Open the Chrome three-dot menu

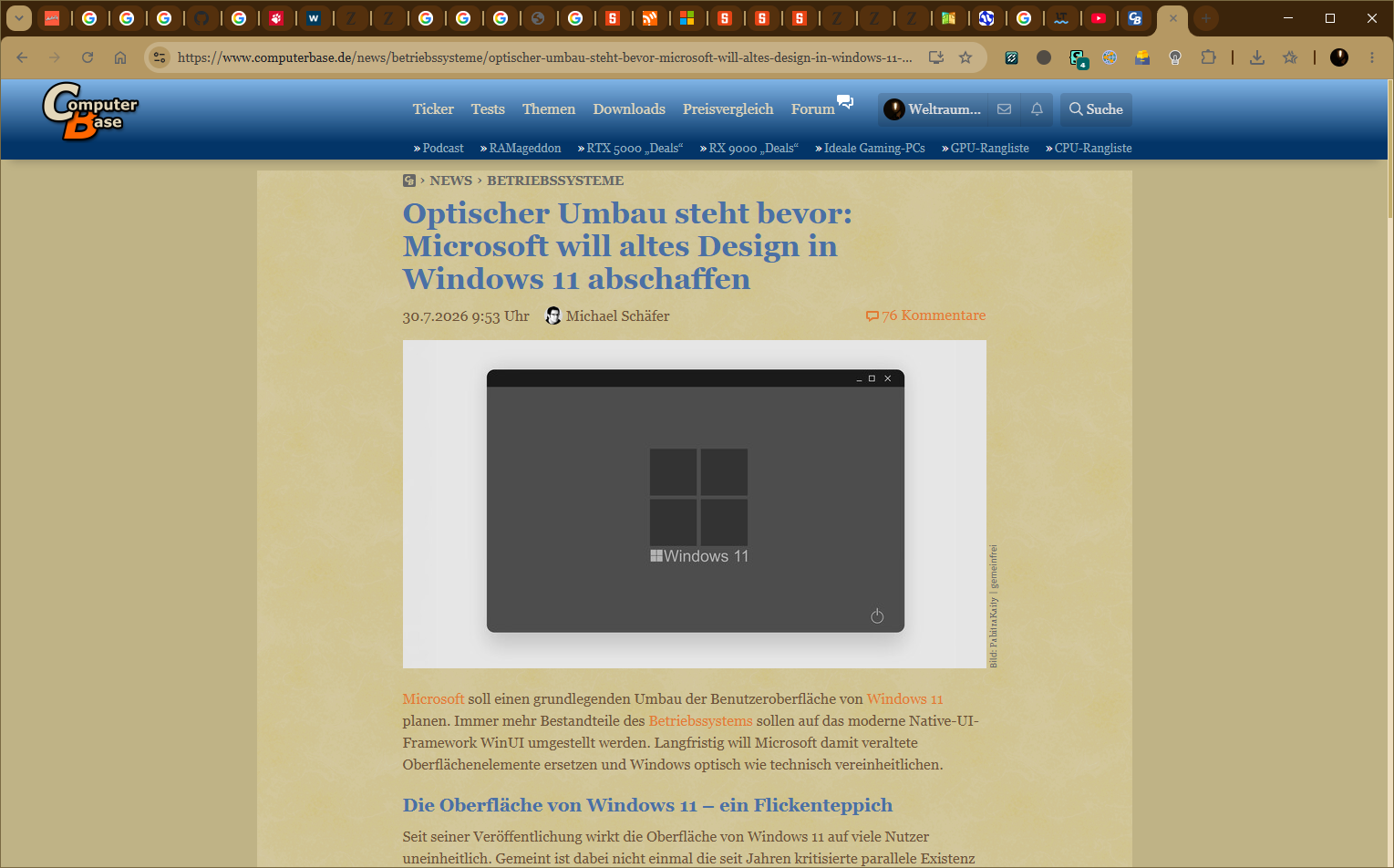click(1372, 57)
